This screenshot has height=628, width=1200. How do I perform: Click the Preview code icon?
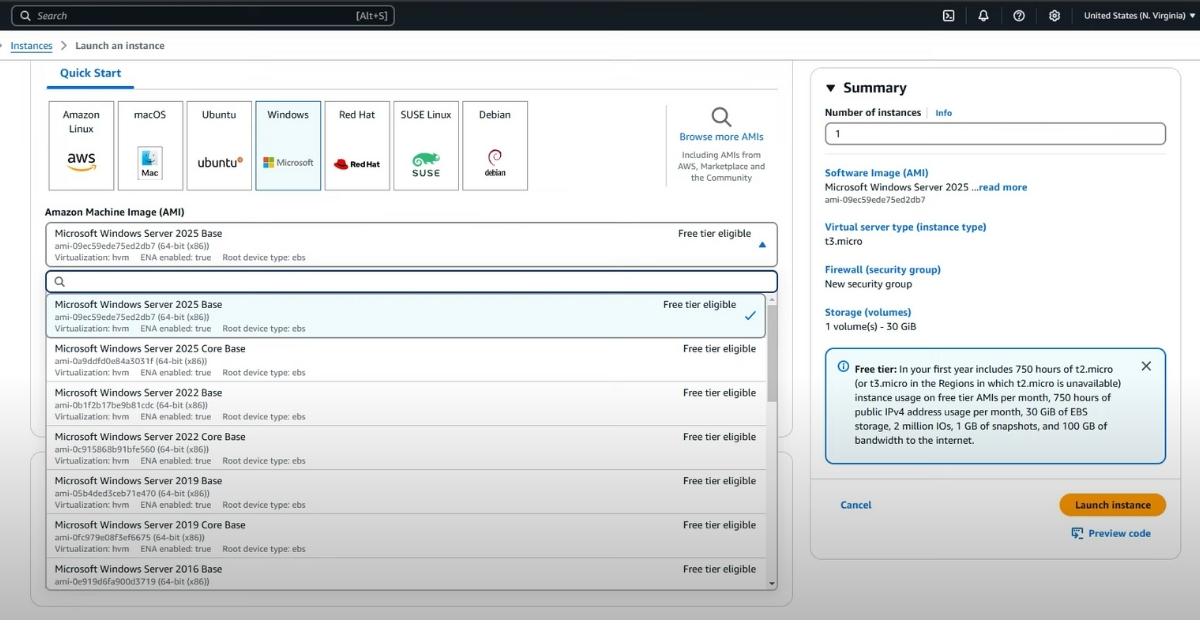1077,533
